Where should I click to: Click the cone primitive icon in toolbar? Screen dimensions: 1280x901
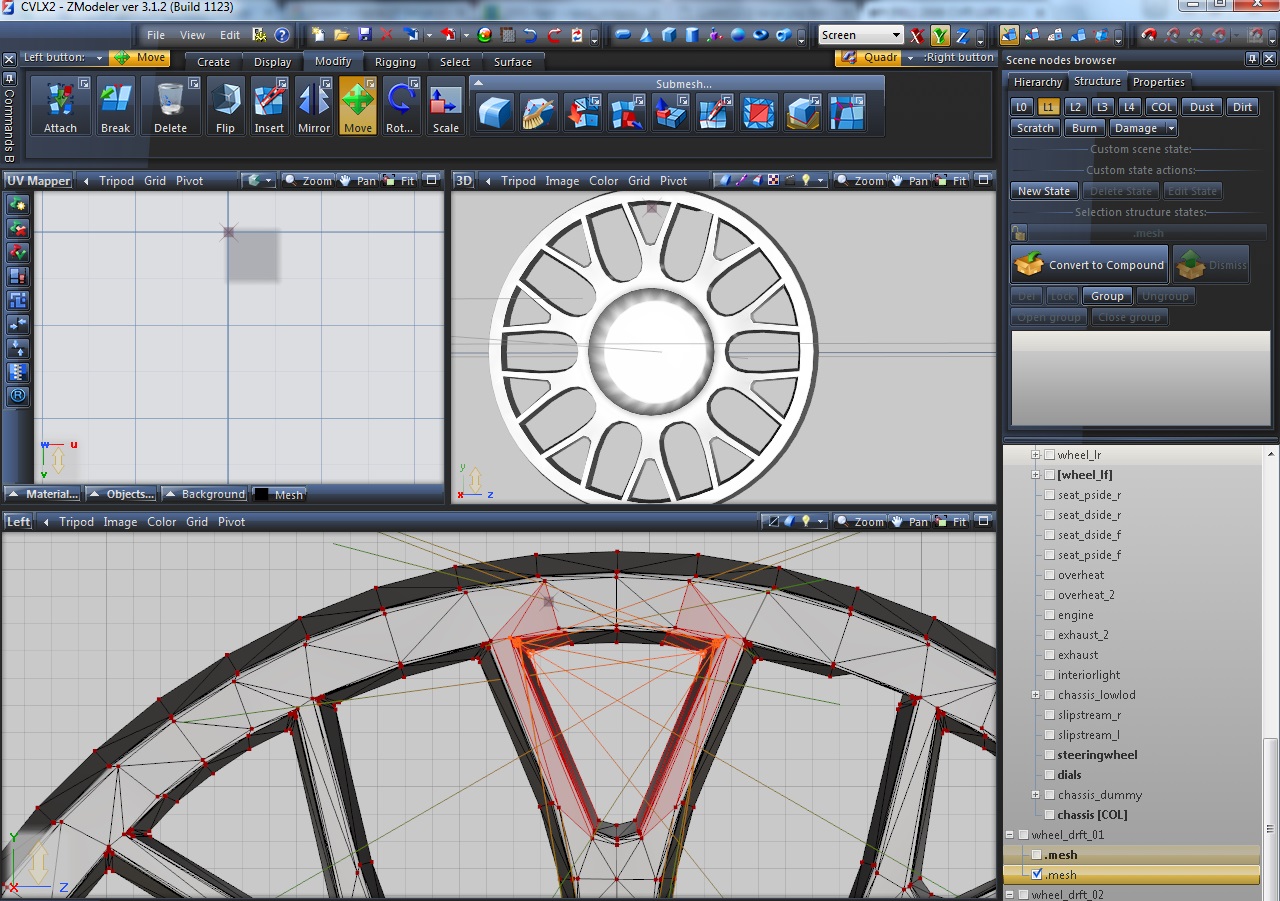[645, 35]
